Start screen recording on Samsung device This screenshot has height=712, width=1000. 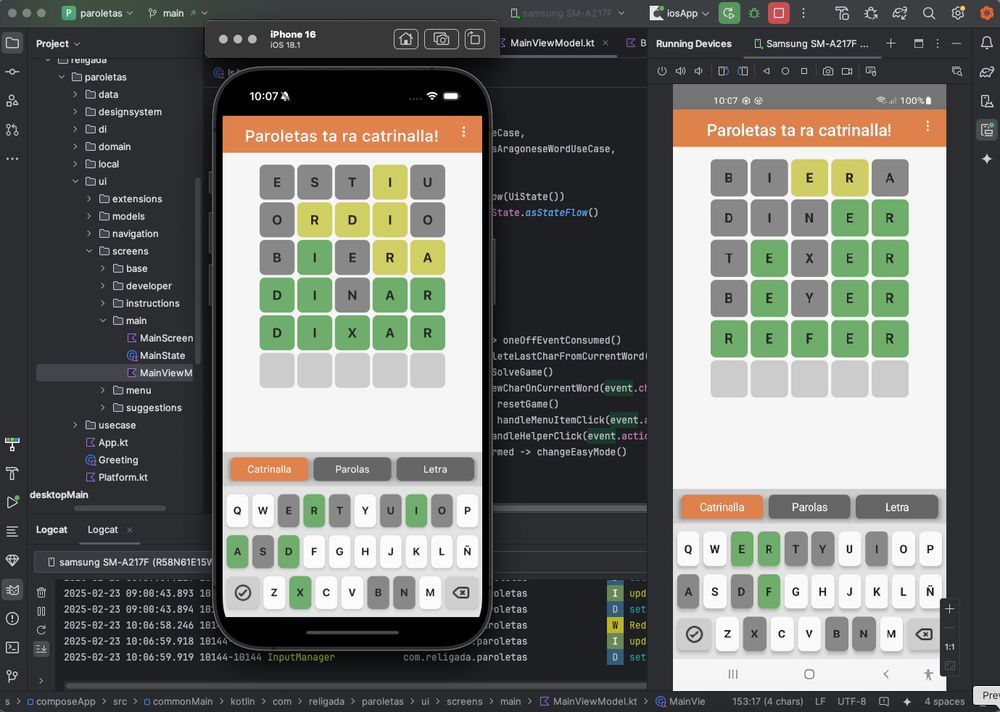[x=847, y=71]
